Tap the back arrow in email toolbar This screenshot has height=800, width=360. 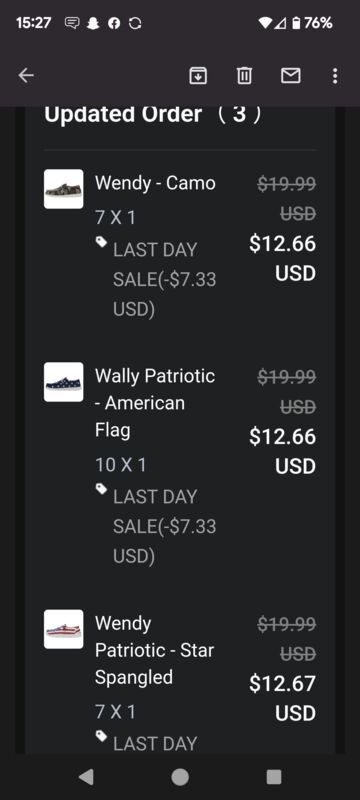26,76
